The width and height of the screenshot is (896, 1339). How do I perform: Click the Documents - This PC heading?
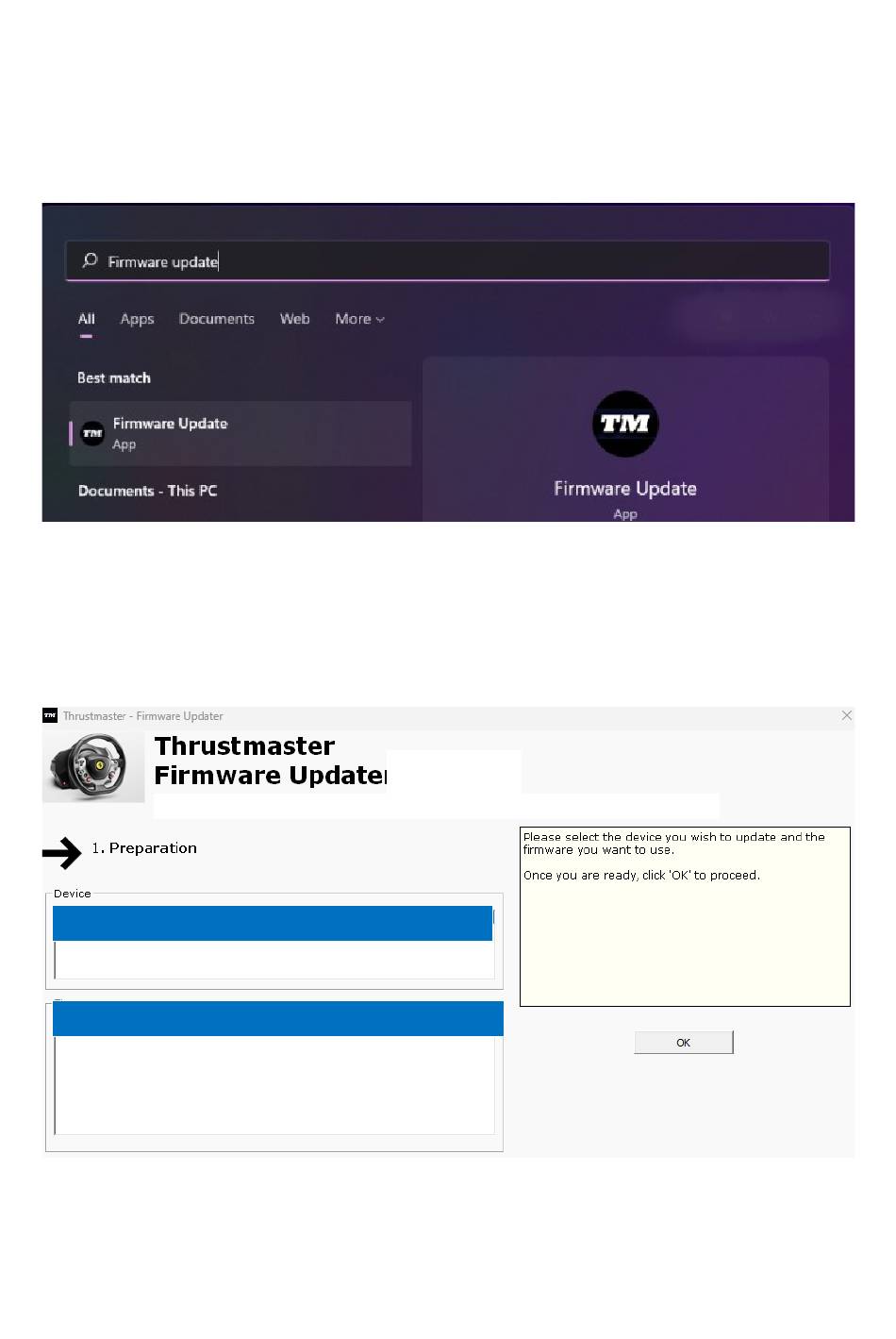pyautogui.click(x=147, y=491)
